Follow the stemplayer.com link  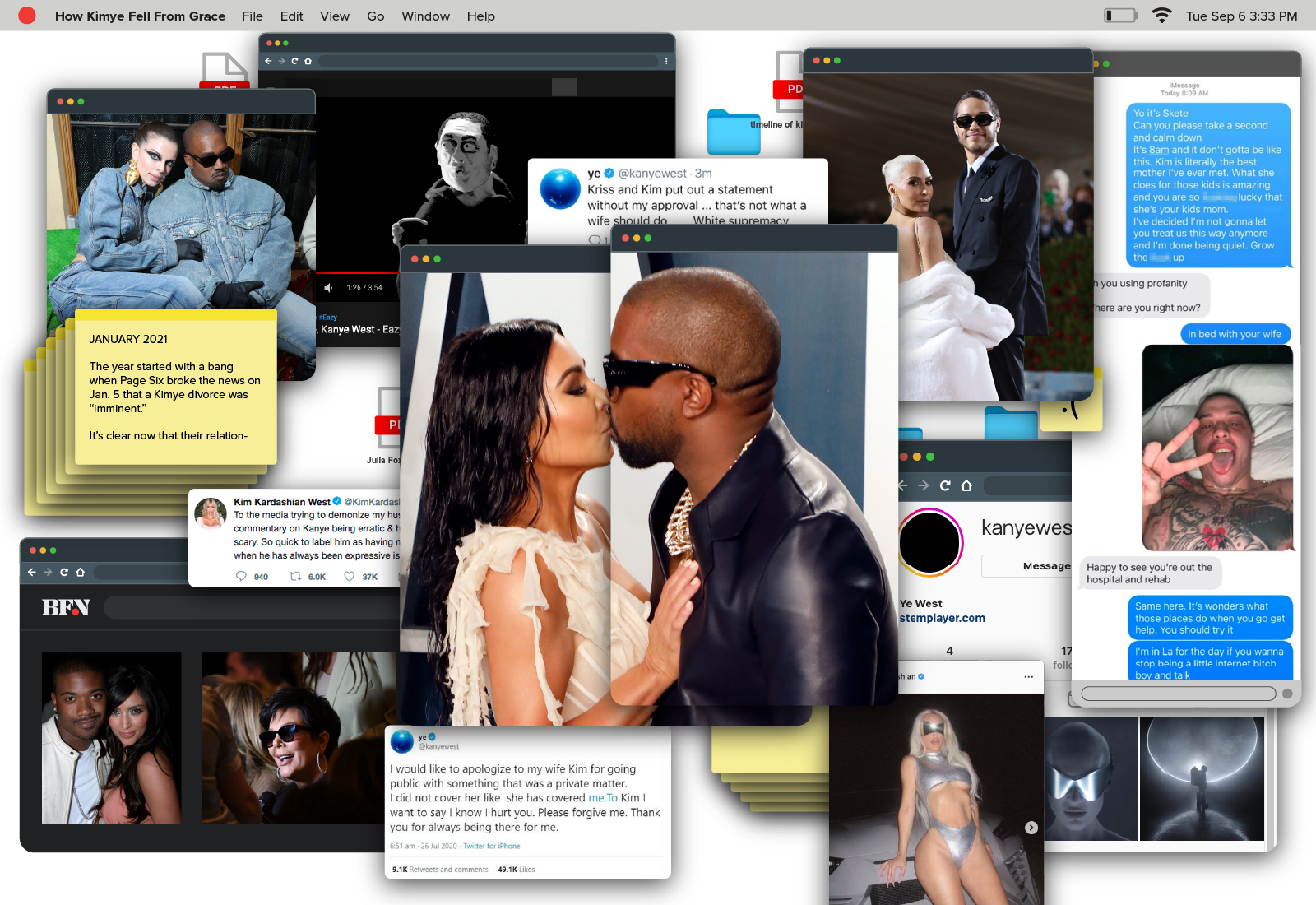tap(943, 618)
